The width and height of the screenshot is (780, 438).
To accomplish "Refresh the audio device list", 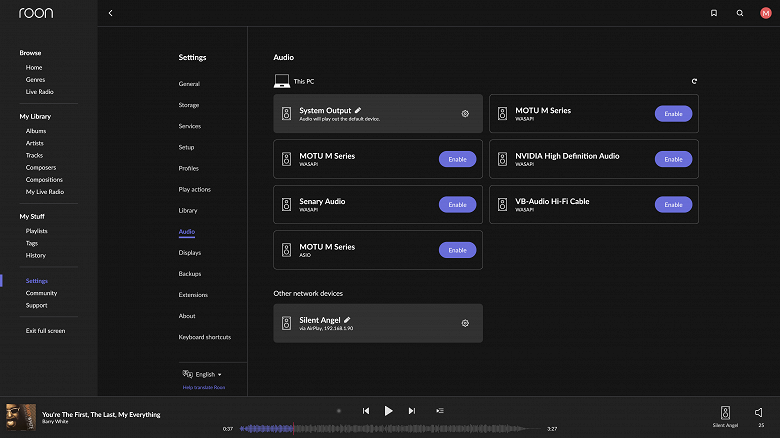I will click(x=694, y=81).
